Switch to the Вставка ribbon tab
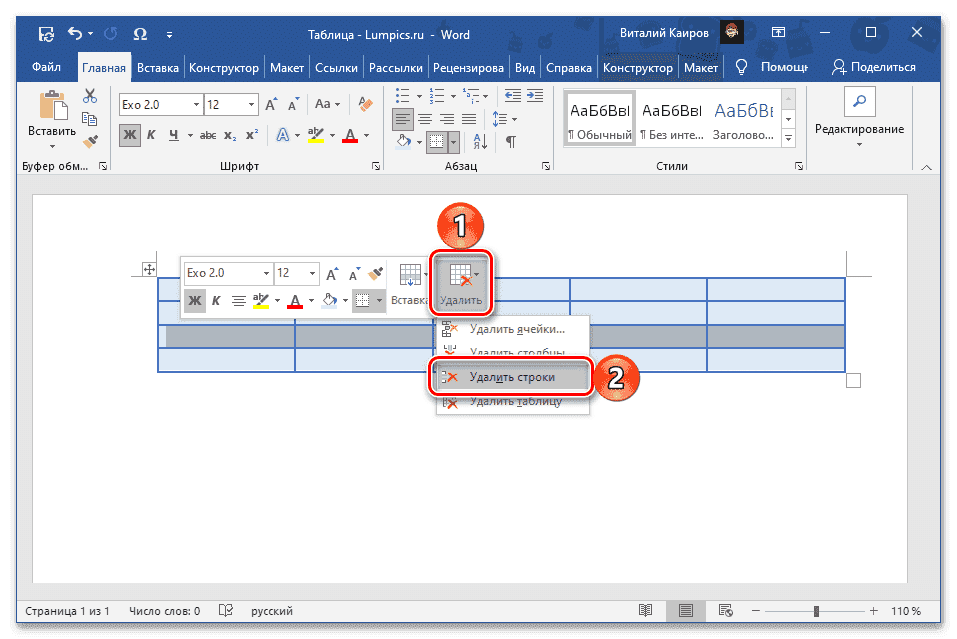The image size is (957, 639). click(158, 68)
